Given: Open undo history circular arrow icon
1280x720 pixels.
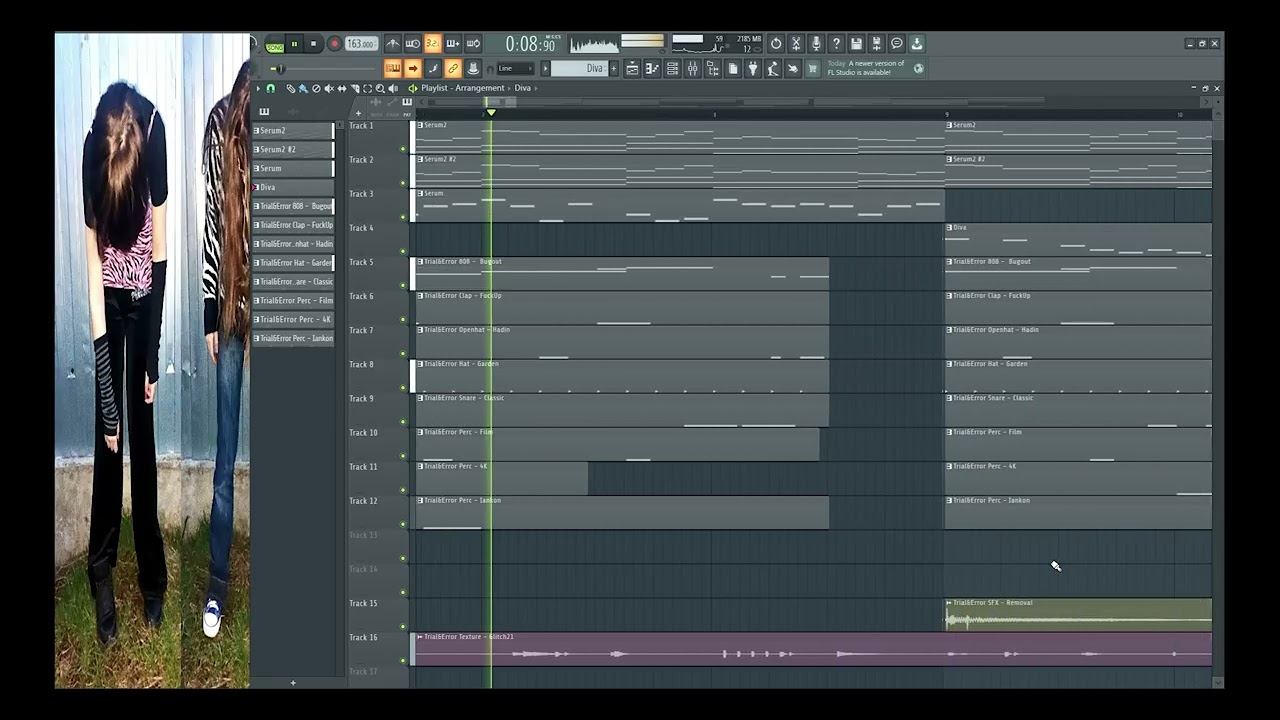Looking at the screenshot, I should (x=776, y=43).
